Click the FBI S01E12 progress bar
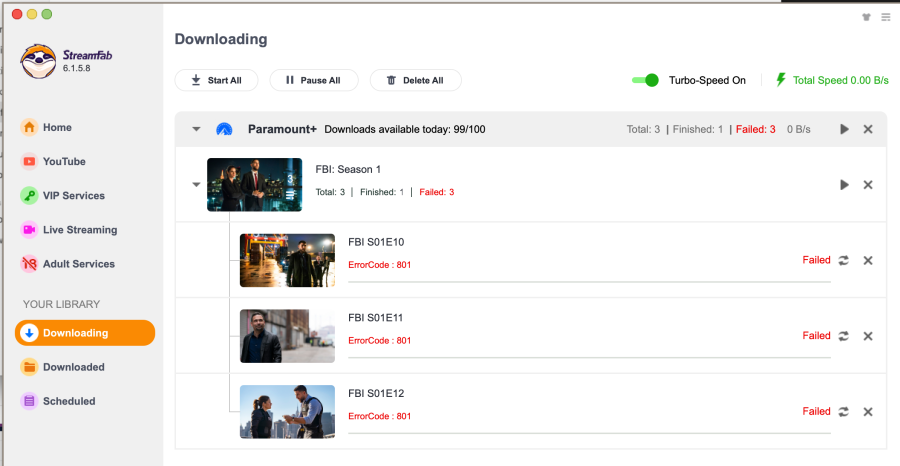This screenshot has height=466, width=900. click(x=589, y=433)
